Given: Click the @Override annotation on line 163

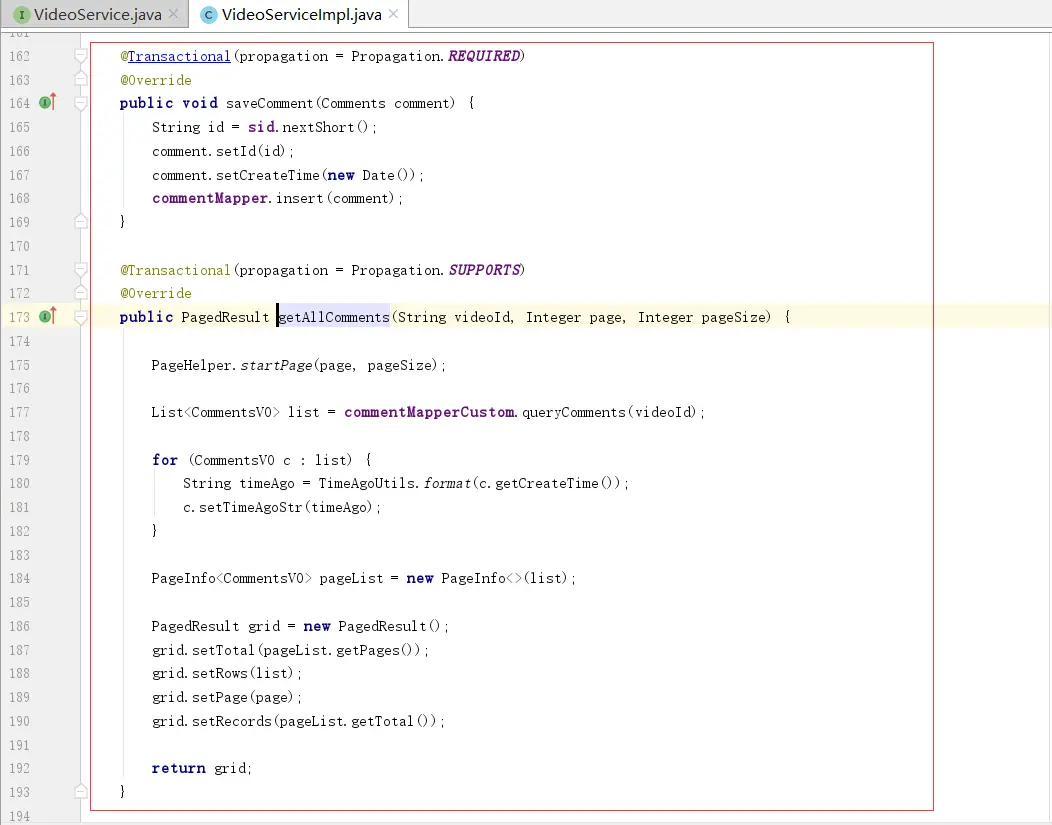Looking at the screenshot, I should (156, 80).
